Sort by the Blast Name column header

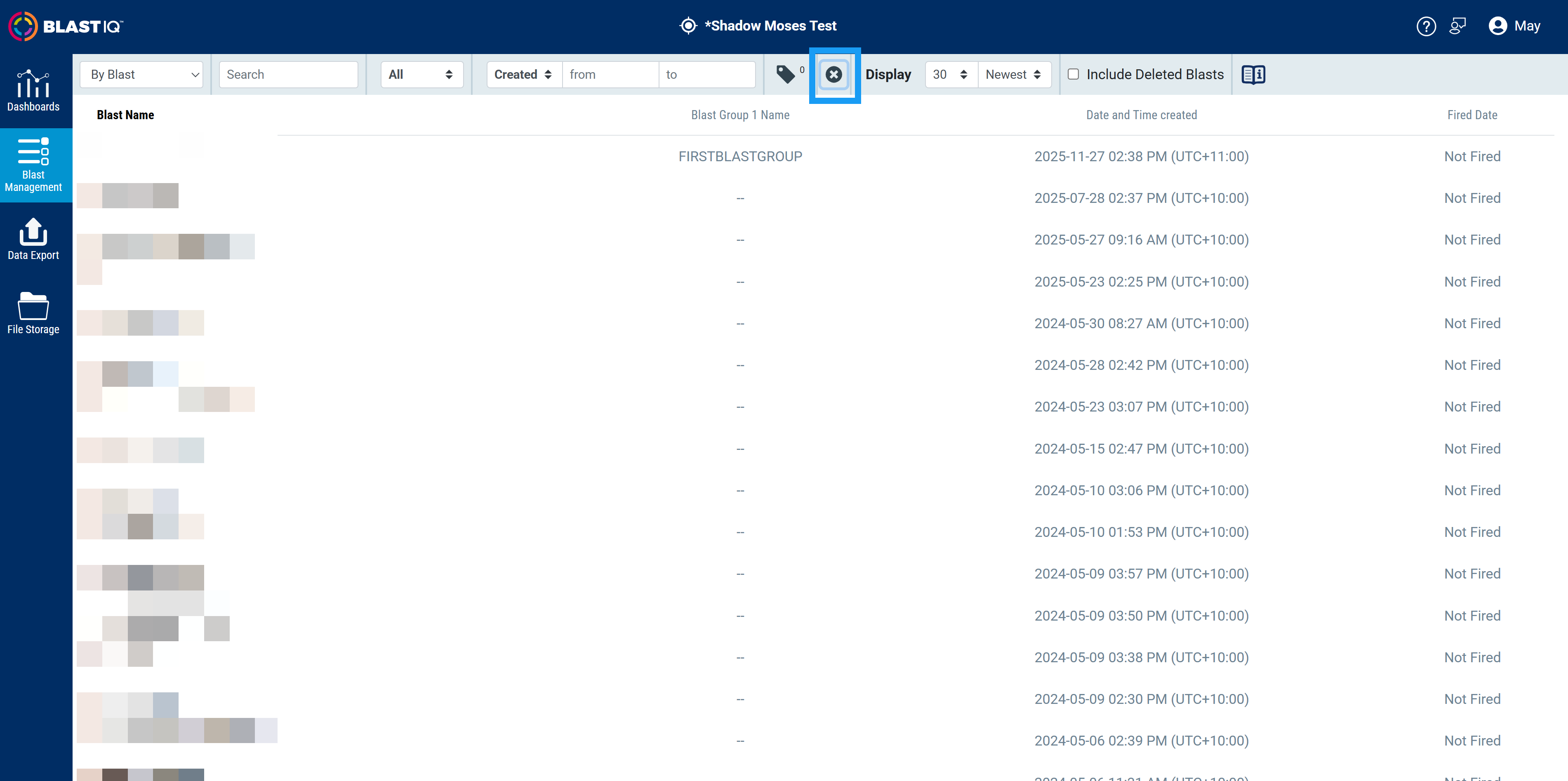[125, 115]
